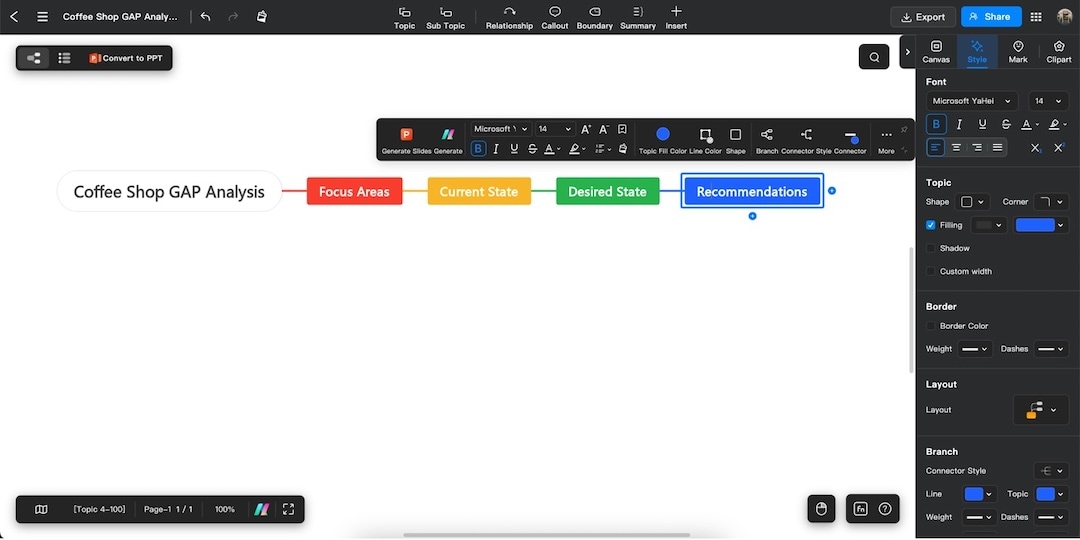Image resolution: width=1080 pixels, height=540 pixels.
Task: Open Line Color in floating toolbar
Action: point(705,139)
